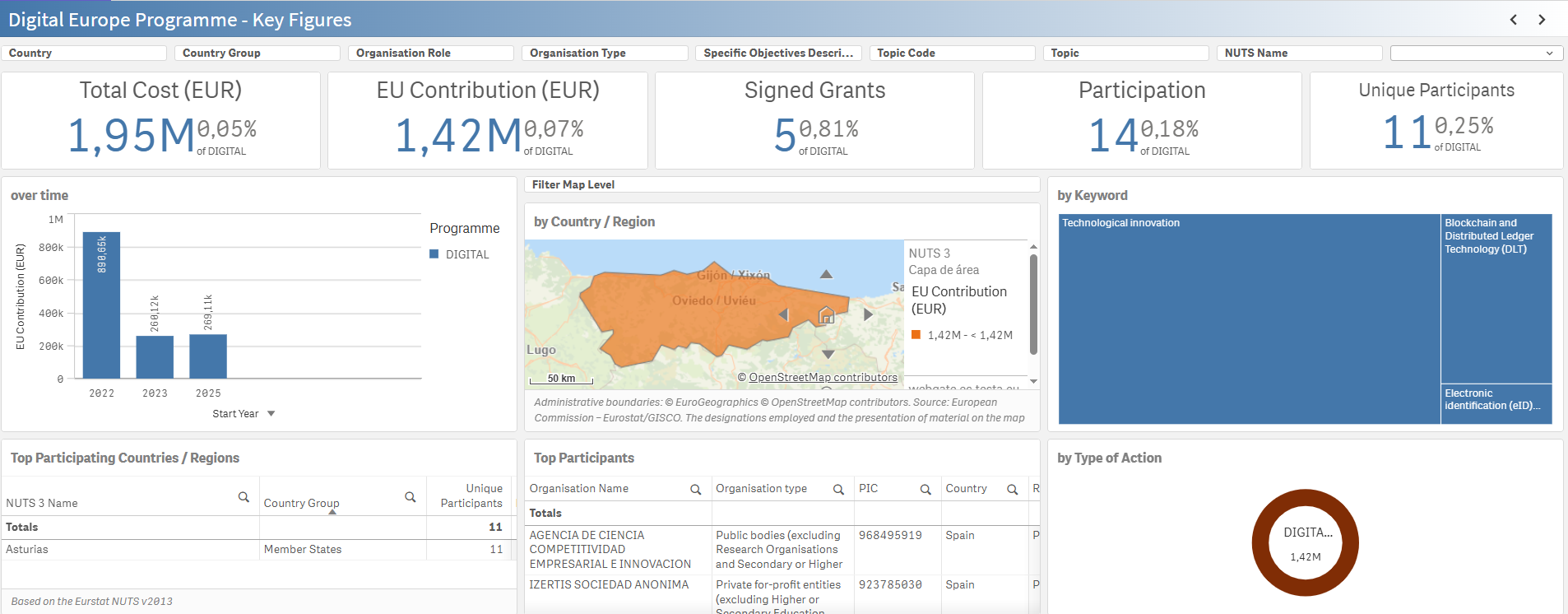The width and height of the screenshot is (1568, 614).
Task: Open the Country filter pane
Action: (x=84, y=53)
